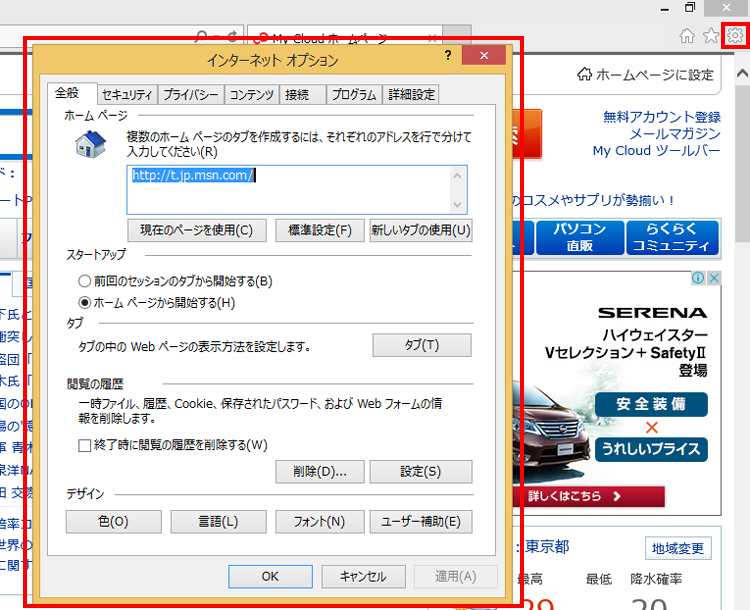
Task: Click ホームページに設定 with house icon
Action: tap(646, 75)
